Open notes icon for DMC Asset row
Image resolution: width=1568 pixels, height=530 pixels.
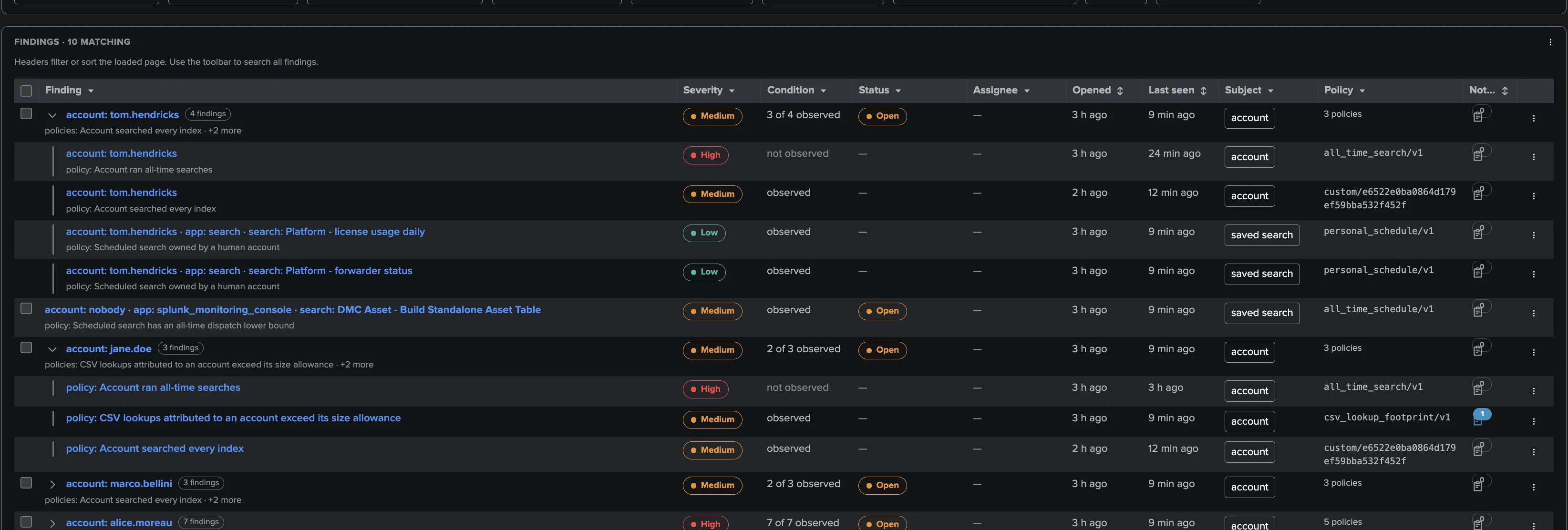1480,309
